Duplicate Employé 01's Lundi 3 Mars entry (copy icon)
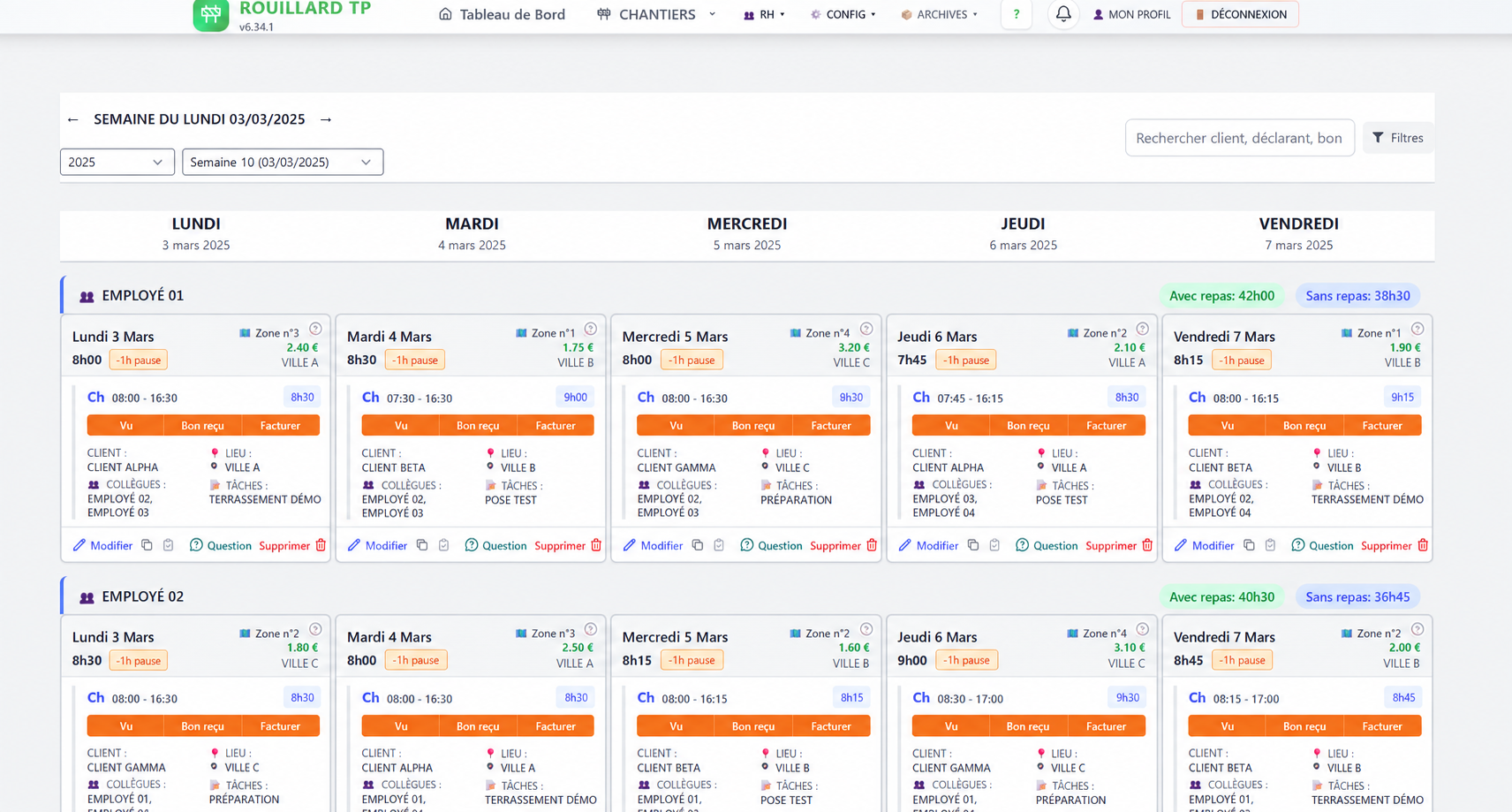The image size is (1512, 812). 147,545
